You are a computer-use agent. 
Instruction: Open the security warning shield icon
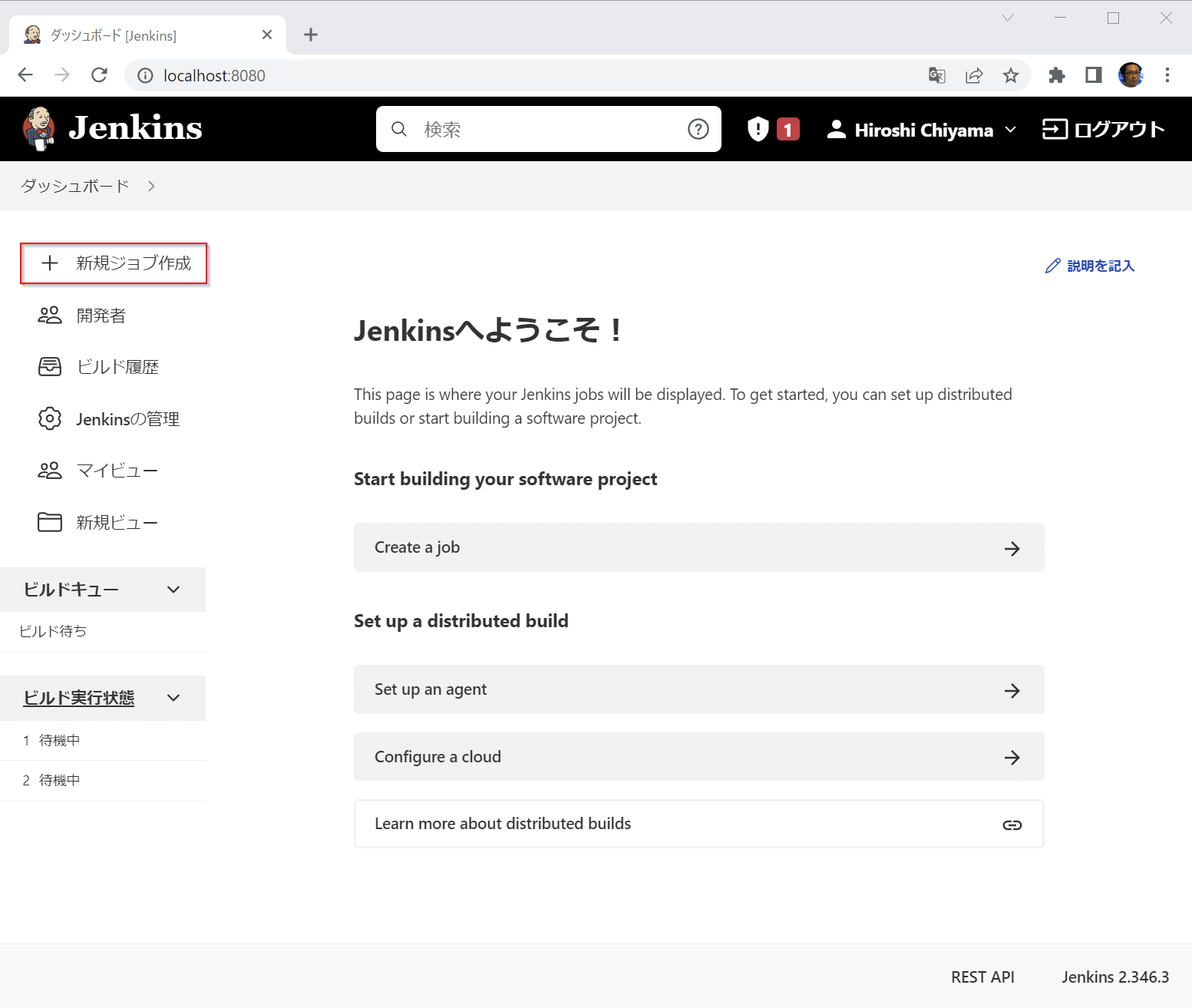pos(758,129)
